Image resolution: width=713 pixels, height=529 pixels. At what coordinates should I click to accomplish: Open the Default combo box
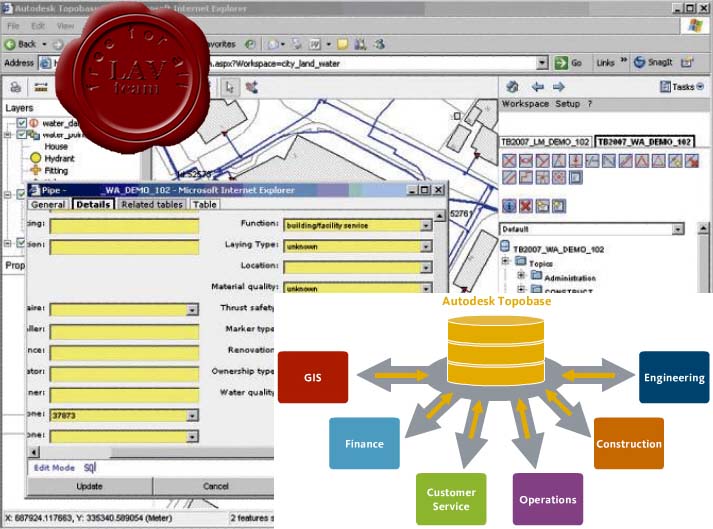point(592,229)
